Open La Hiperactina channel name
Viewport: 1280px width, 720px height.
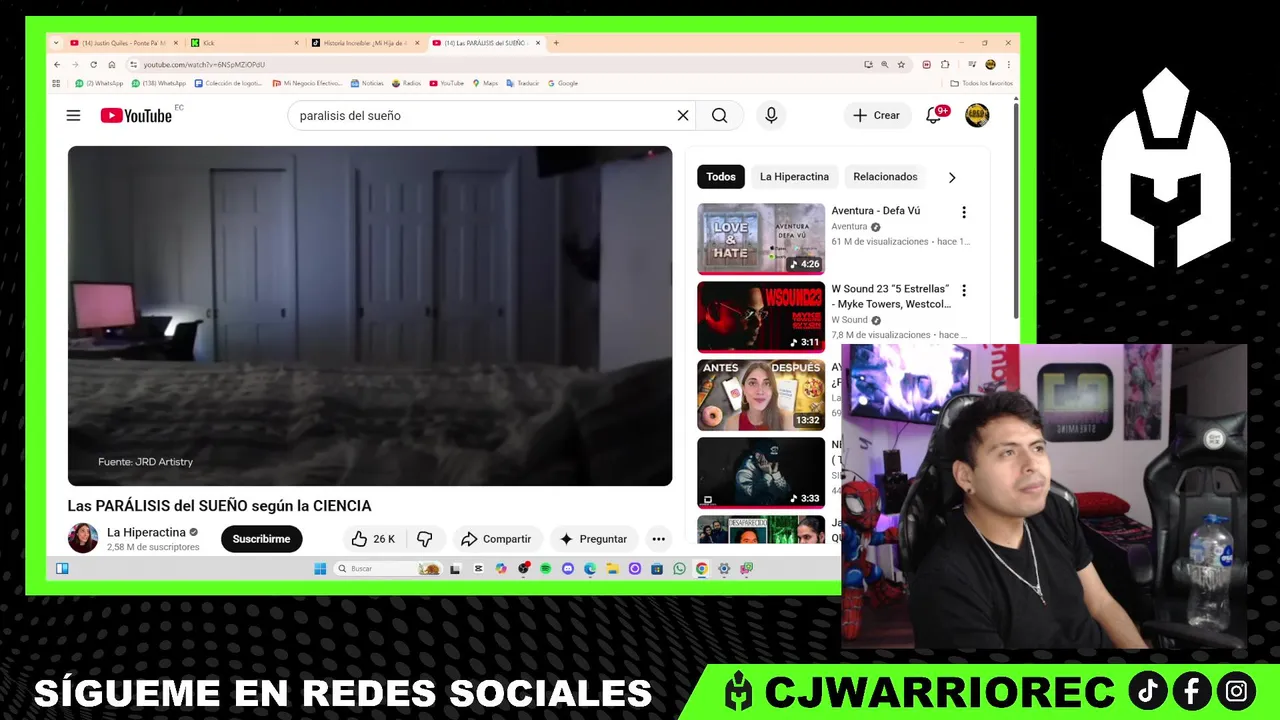coord(146,532)
